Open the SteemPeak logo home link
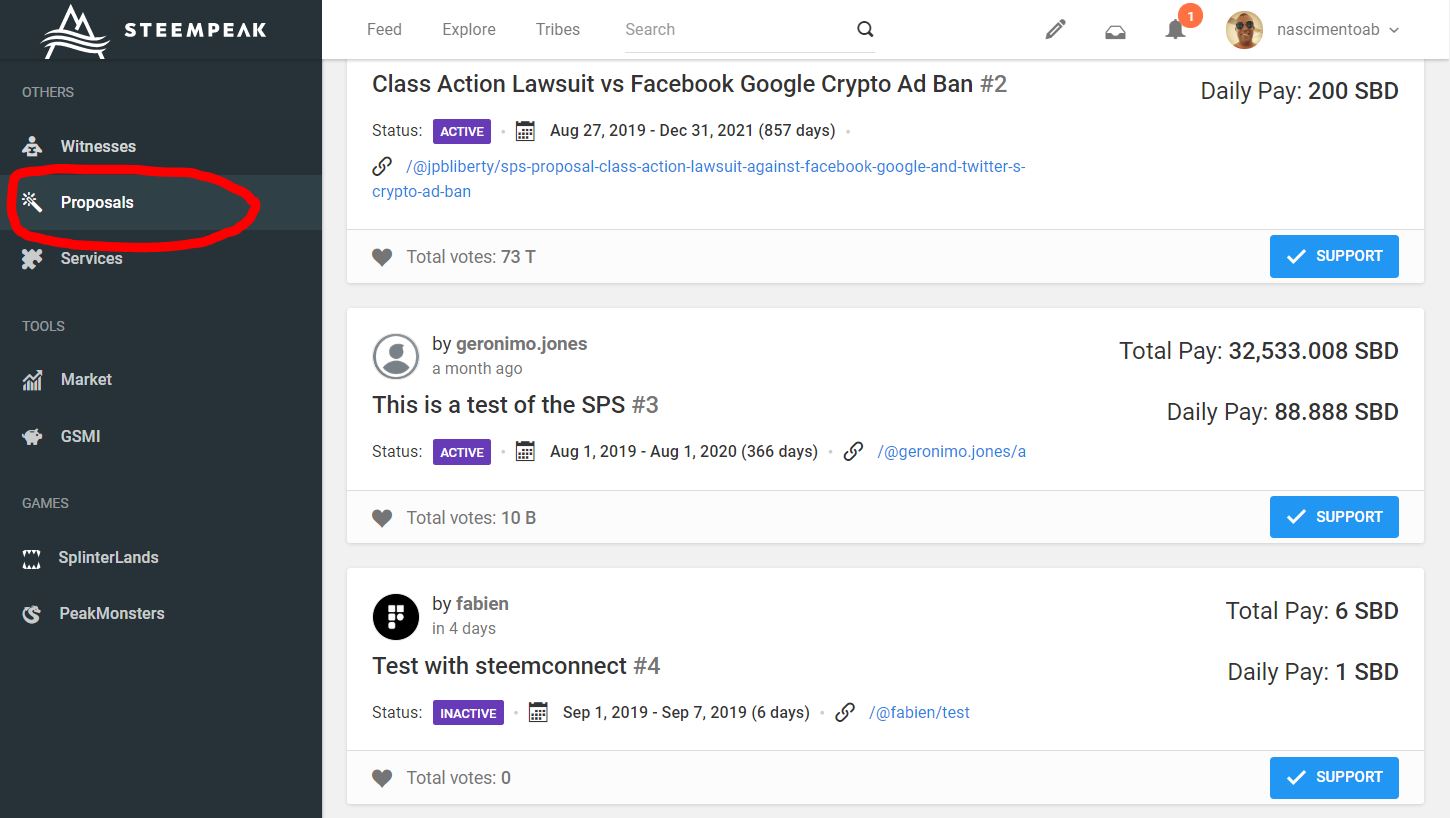 click(x=154, y=30)
